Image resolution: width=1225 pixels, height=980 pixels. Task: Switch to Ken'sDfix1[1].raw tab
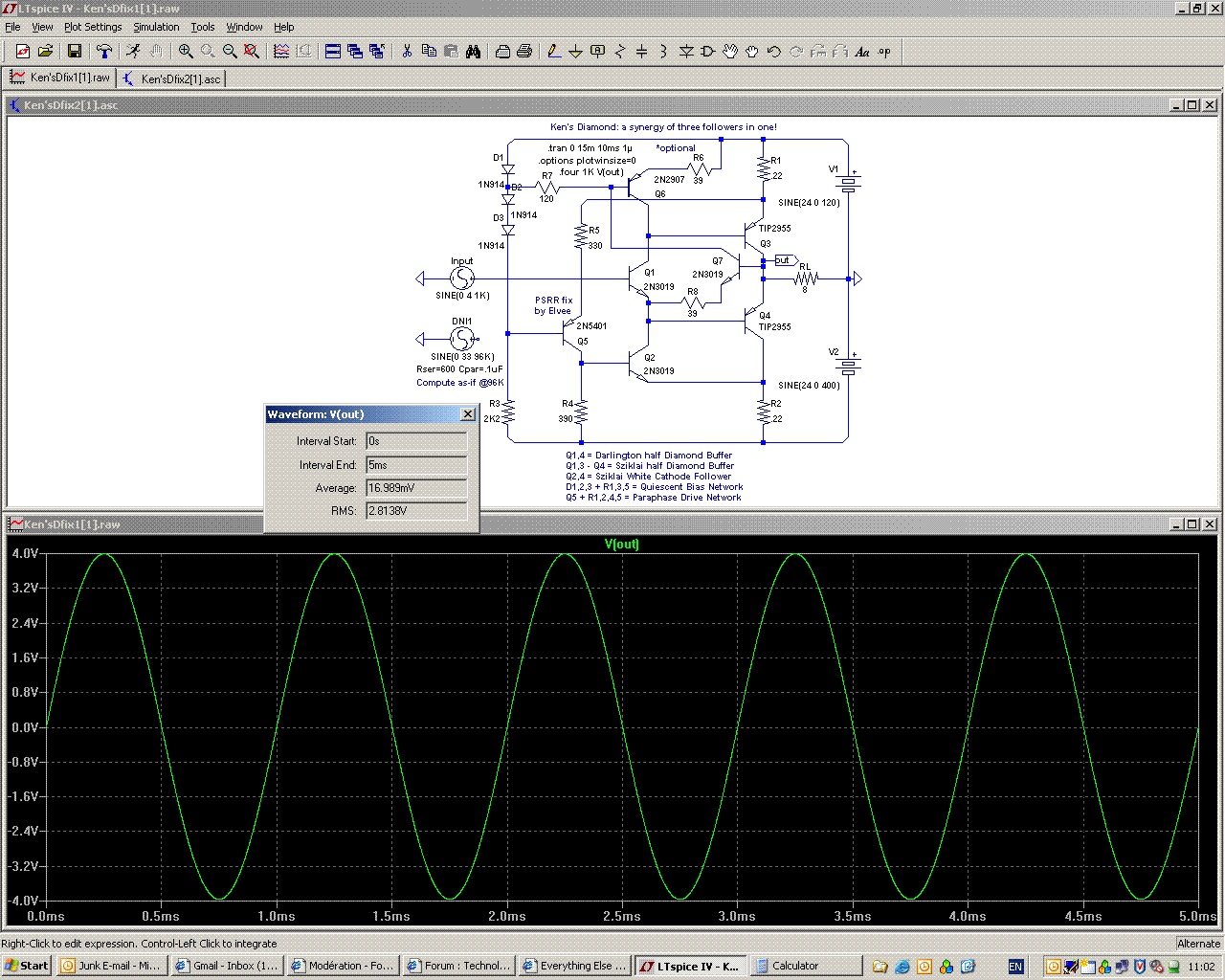tap(60, 78)
